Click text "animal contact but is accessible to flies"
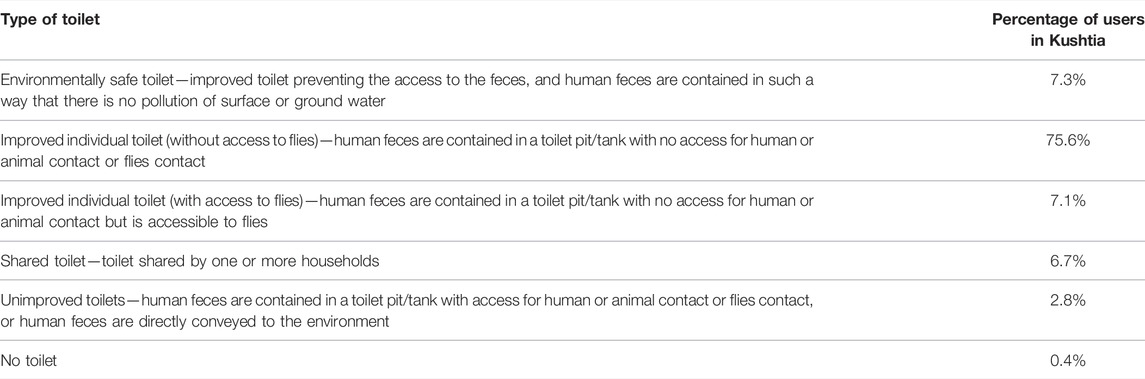 pos(134,222)
